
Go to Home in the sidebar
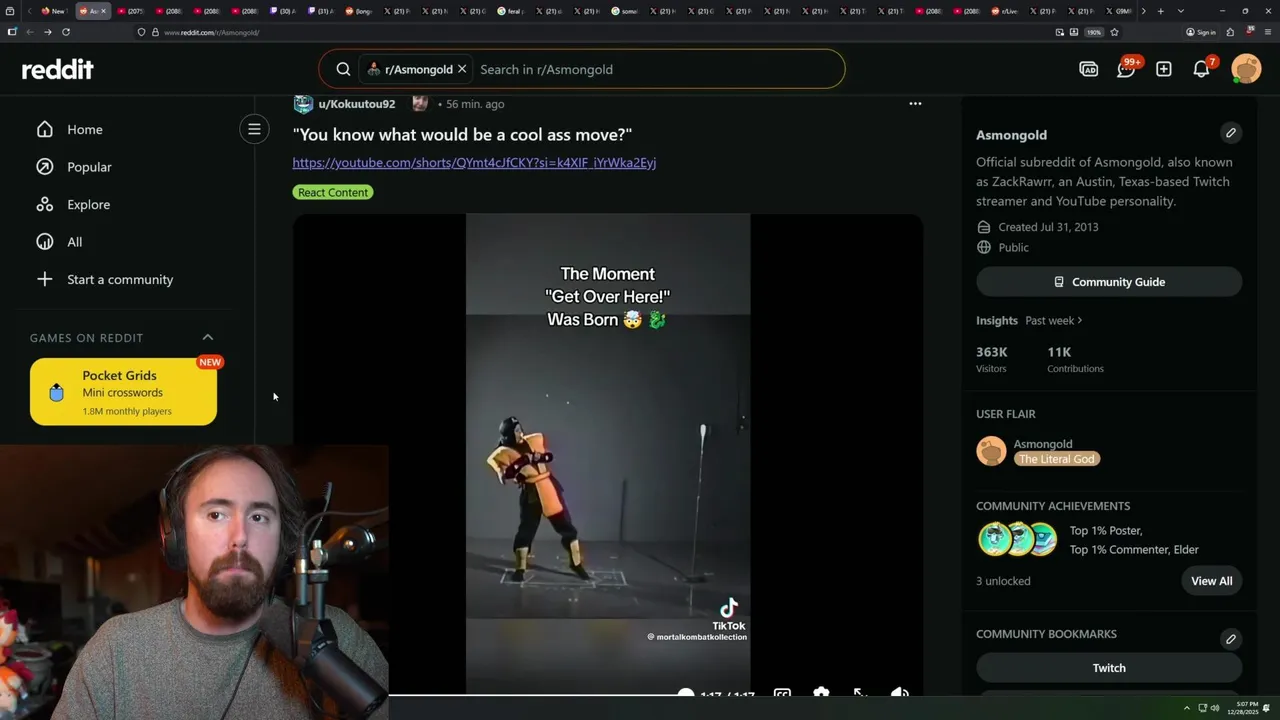click(85, 129)
